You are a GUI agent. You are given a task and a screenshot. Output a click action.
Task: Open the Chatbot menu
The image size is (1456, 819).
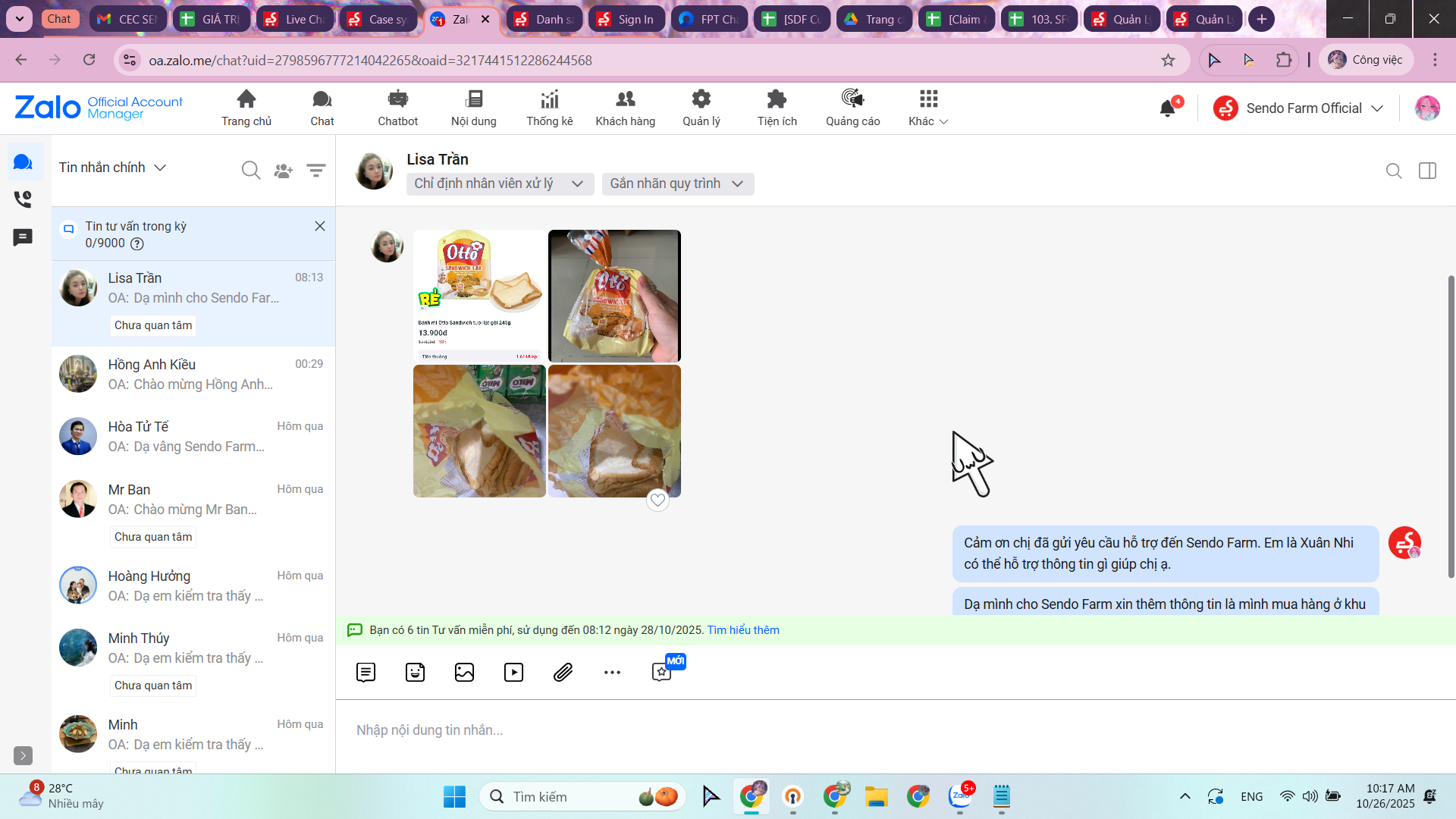tap(397, 108)
